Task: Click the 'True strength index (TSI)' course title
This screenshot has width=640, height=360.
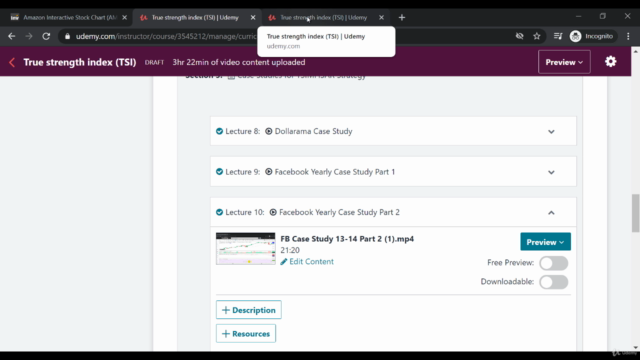Action: coord(80,62)
